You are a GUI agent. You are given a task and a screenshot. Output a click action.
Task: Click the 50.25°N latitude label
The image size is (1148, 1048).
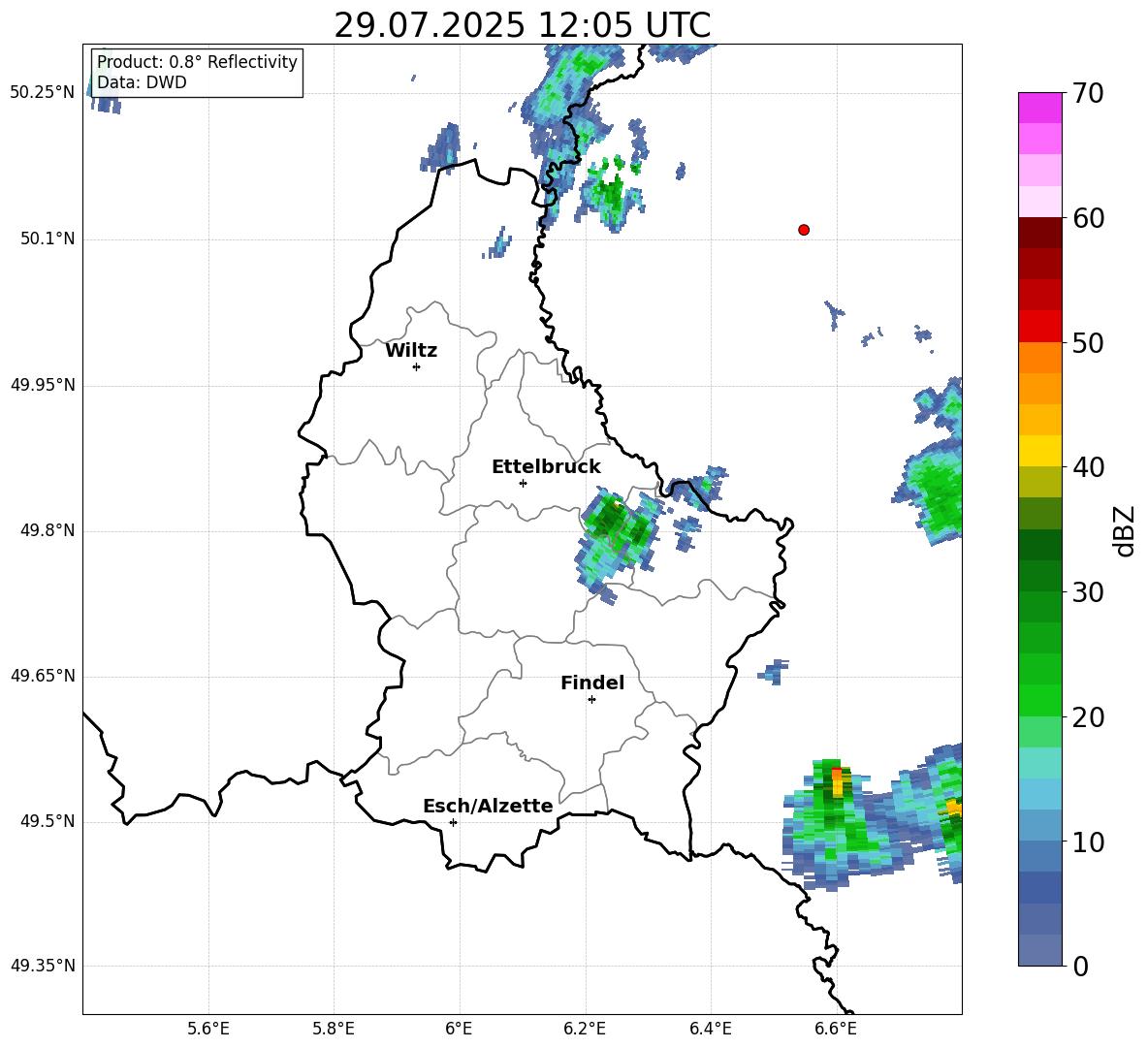tap(44, 92)
